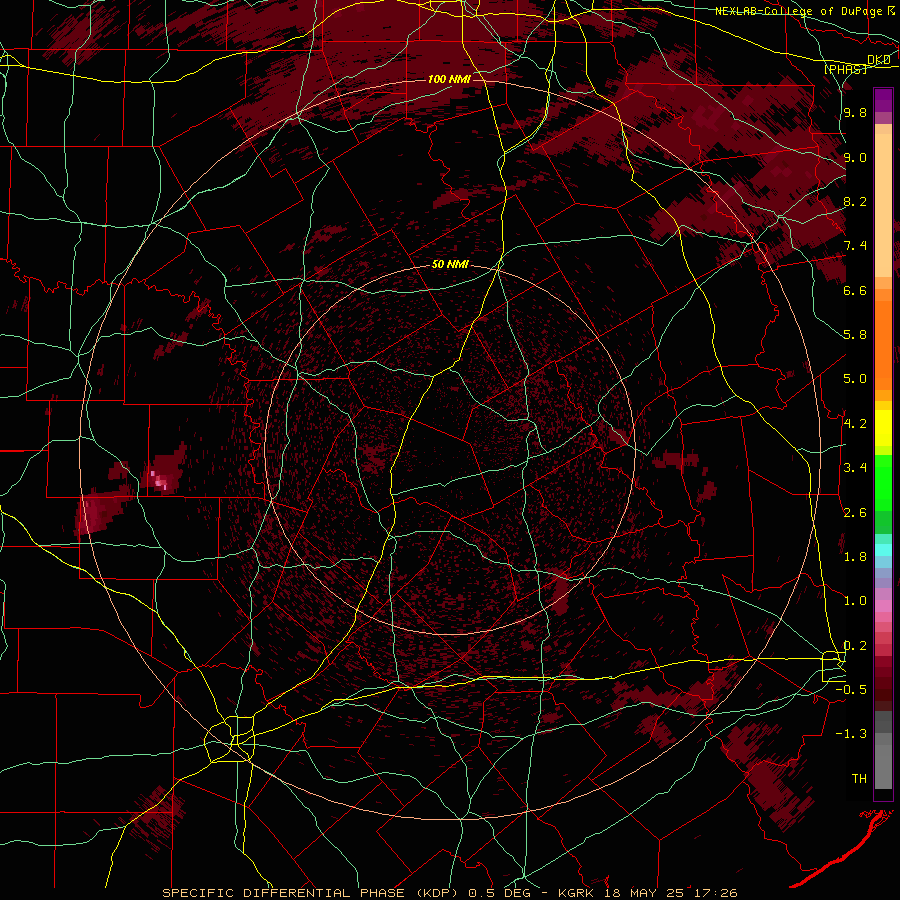Click the 3.4 value on the scale
Screen dimensions: 900x900
point(855,468)
